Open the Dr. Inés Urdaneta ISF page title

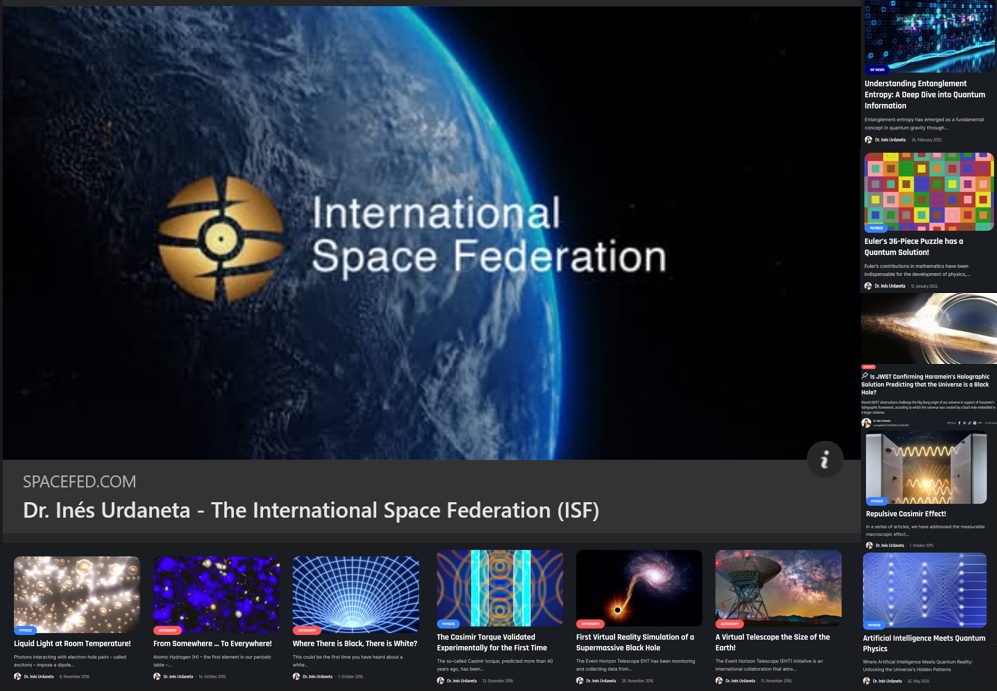[x=311, y=511]
